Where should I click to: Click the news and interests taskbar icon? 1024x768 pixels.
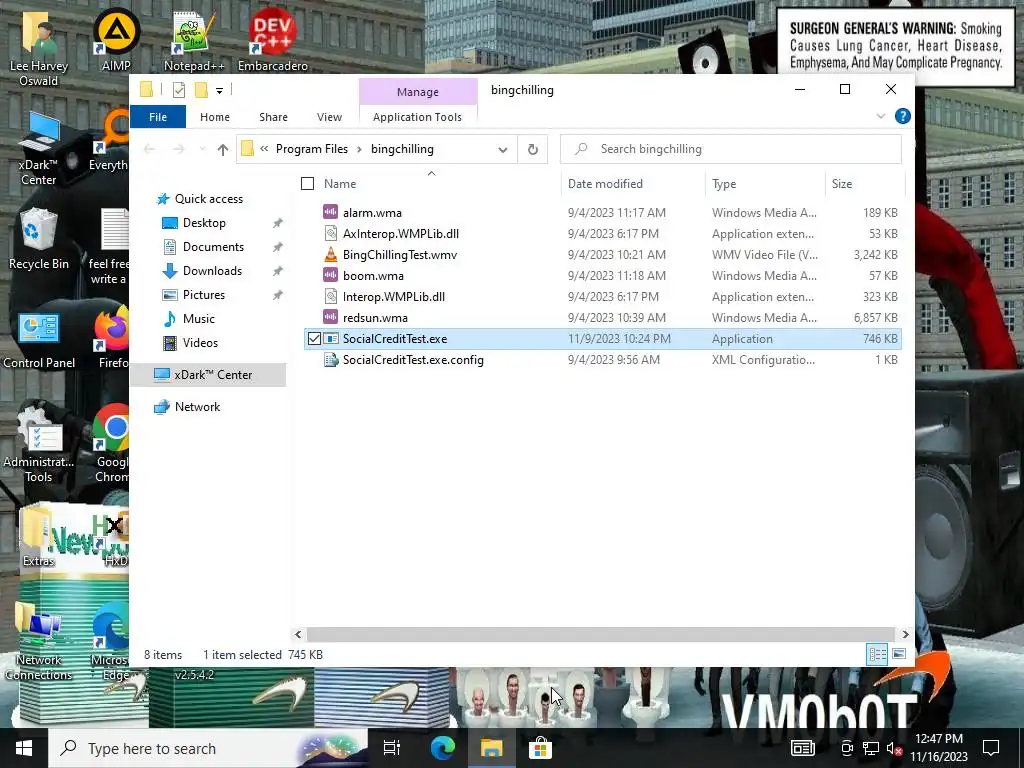pyautogui.click(x=803, y=748)
